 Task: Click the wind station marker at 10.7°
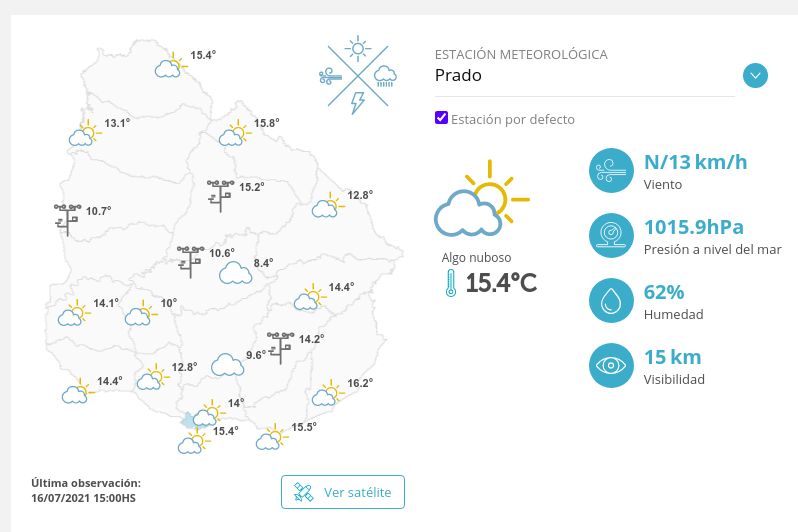click(x=67, y=218)
